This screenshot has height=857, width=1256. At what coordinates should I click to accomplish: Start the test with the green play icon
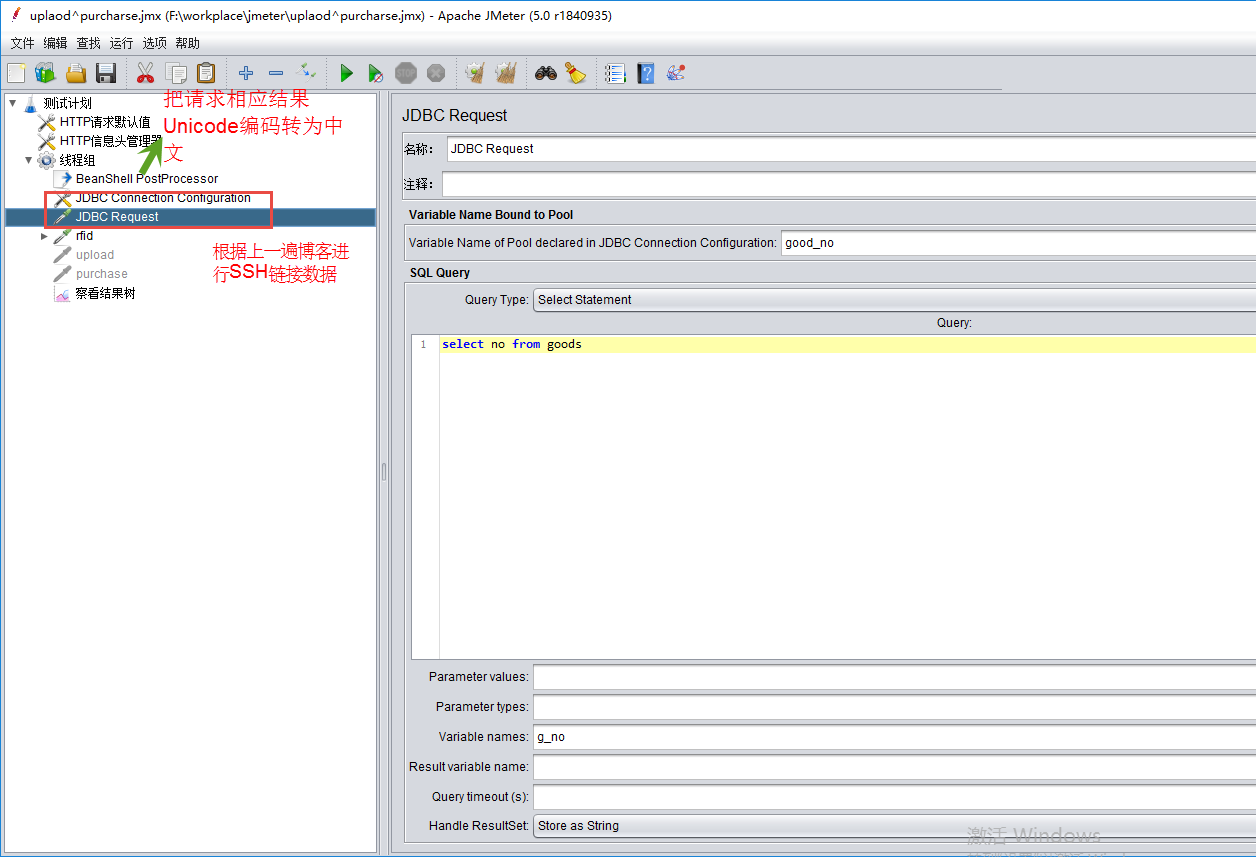pyautogui.click(x=346, y=73)
